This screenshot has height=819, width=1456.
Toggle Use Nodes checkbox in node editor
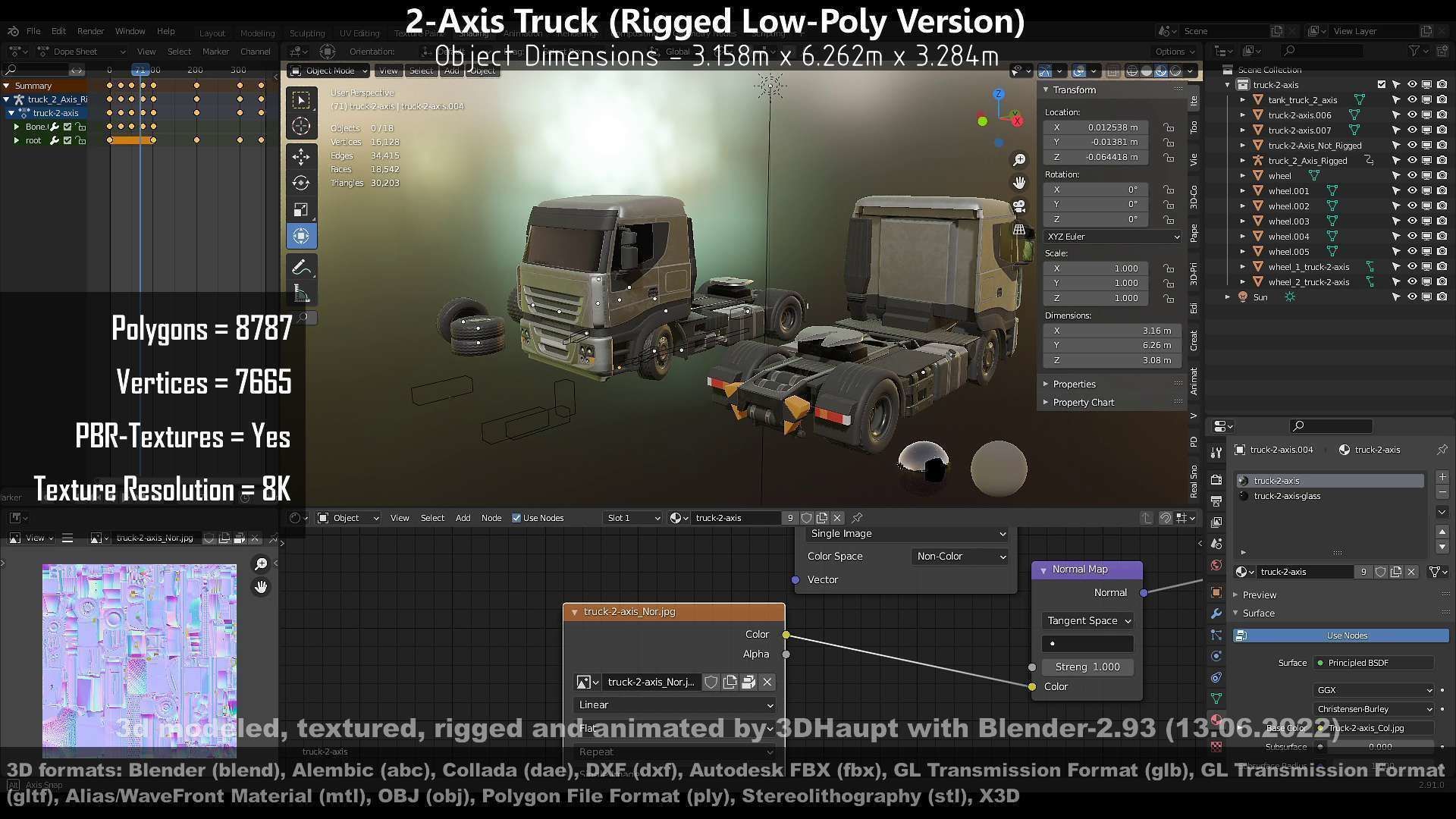click(516, 518)
